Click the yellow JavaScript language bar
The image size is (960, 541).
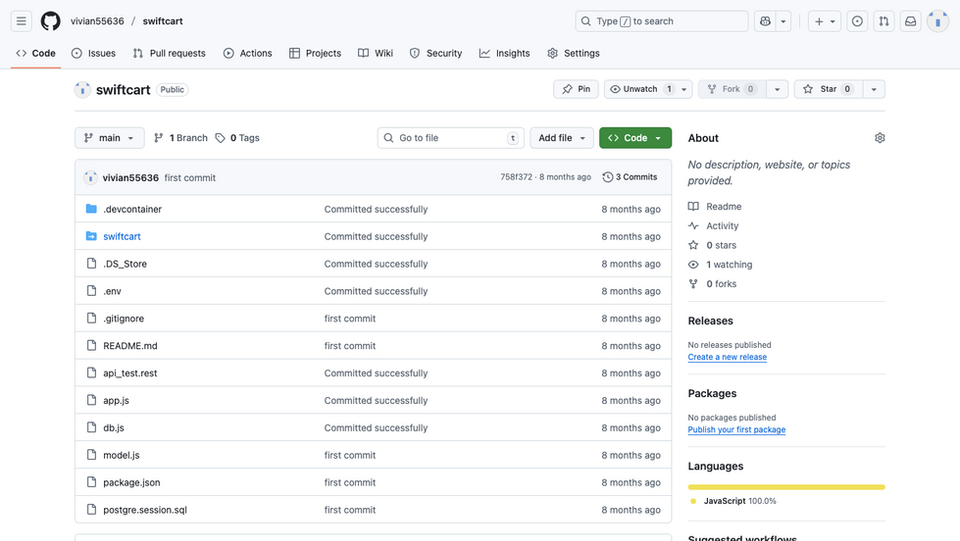pos(786,487)
